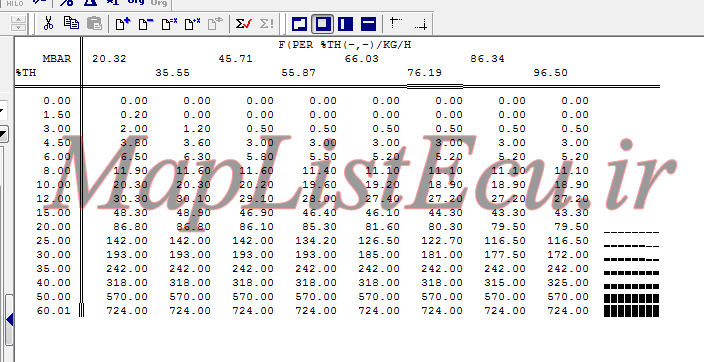Select column header 66.03
The height and width of the screenshot is (362, 704).
361,59
